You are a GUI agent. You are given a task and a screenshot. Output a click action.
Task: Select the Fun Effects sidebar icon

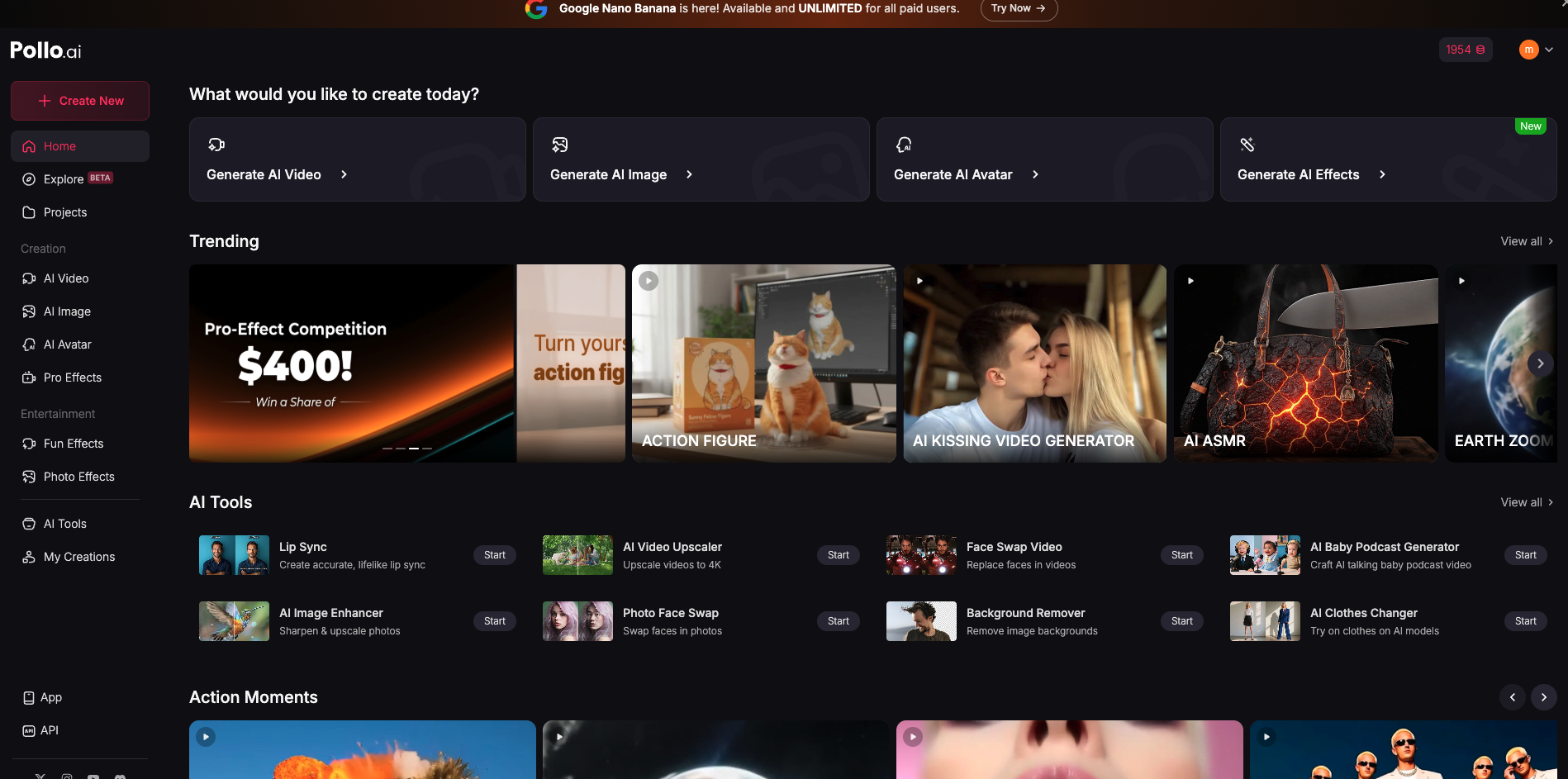[x=29, y=444]
